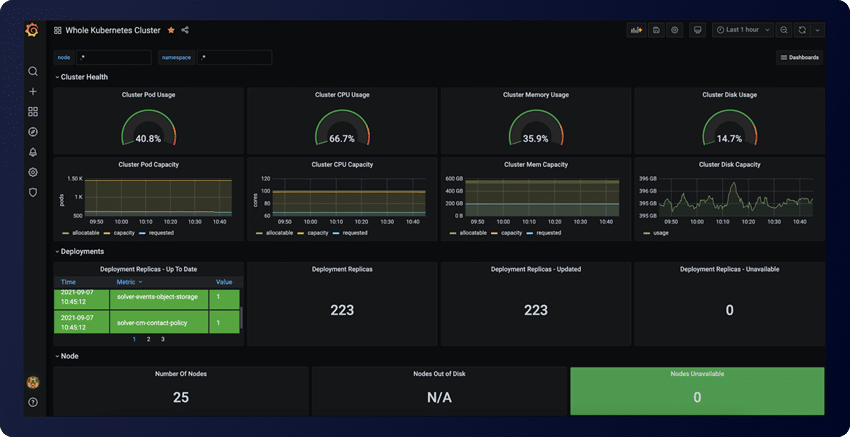Screen dimensions: 850x437
Task: Open Cluster Pod Usage panel title menu
Action: click(149, 95)
